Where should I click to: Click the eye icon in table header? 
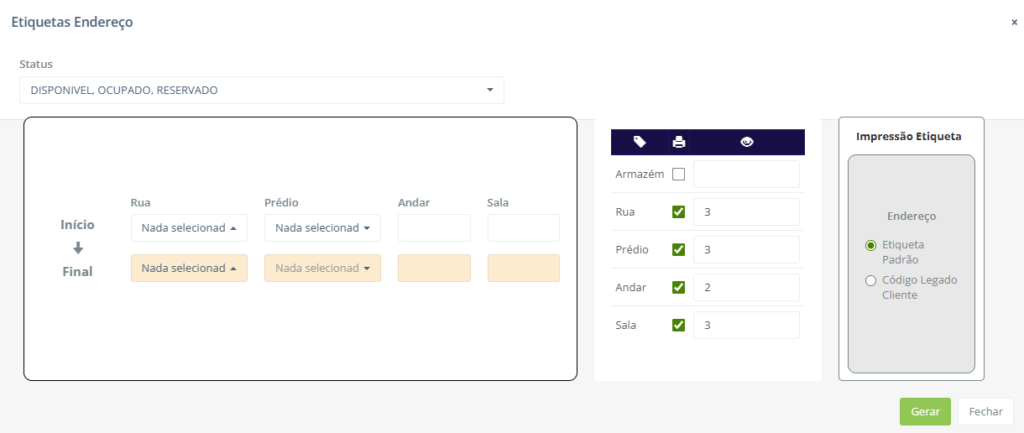pyautogui.click(x=746, y=142)
